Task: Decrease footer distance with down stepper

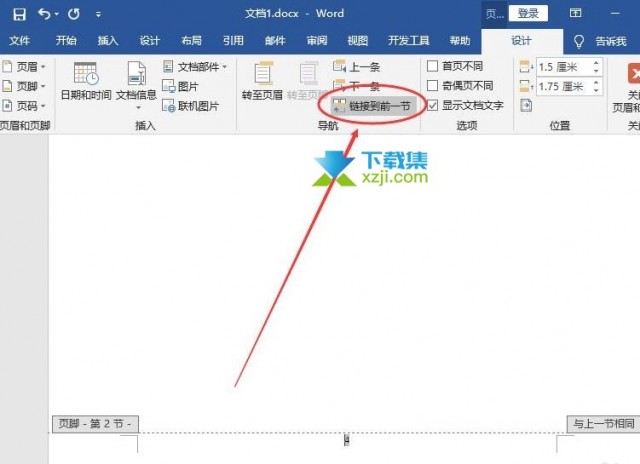Action: point(596,90)
